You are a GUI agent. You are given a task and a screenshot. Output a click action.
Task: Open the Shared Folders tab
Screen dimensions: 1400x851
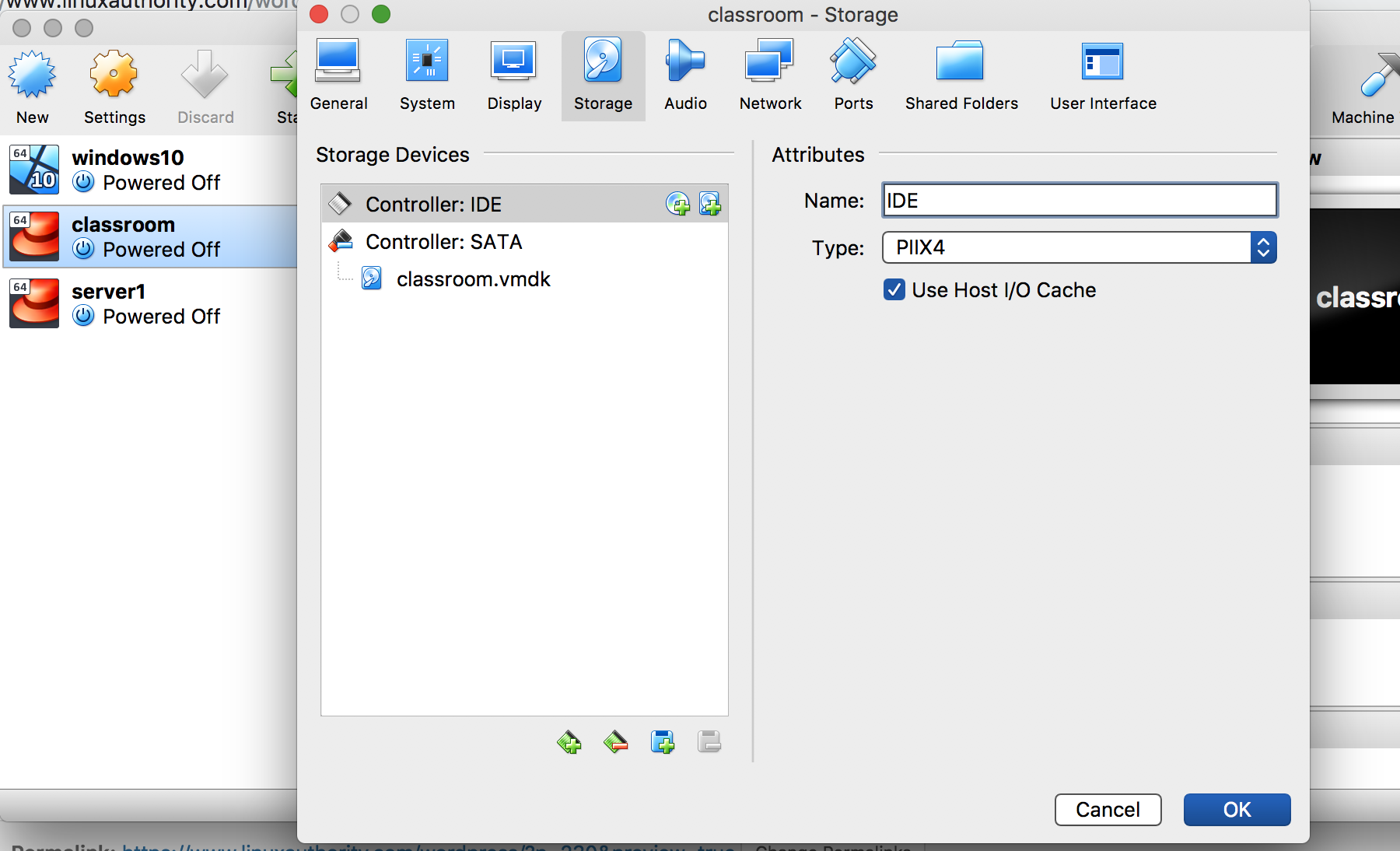[x=961, y=76]
